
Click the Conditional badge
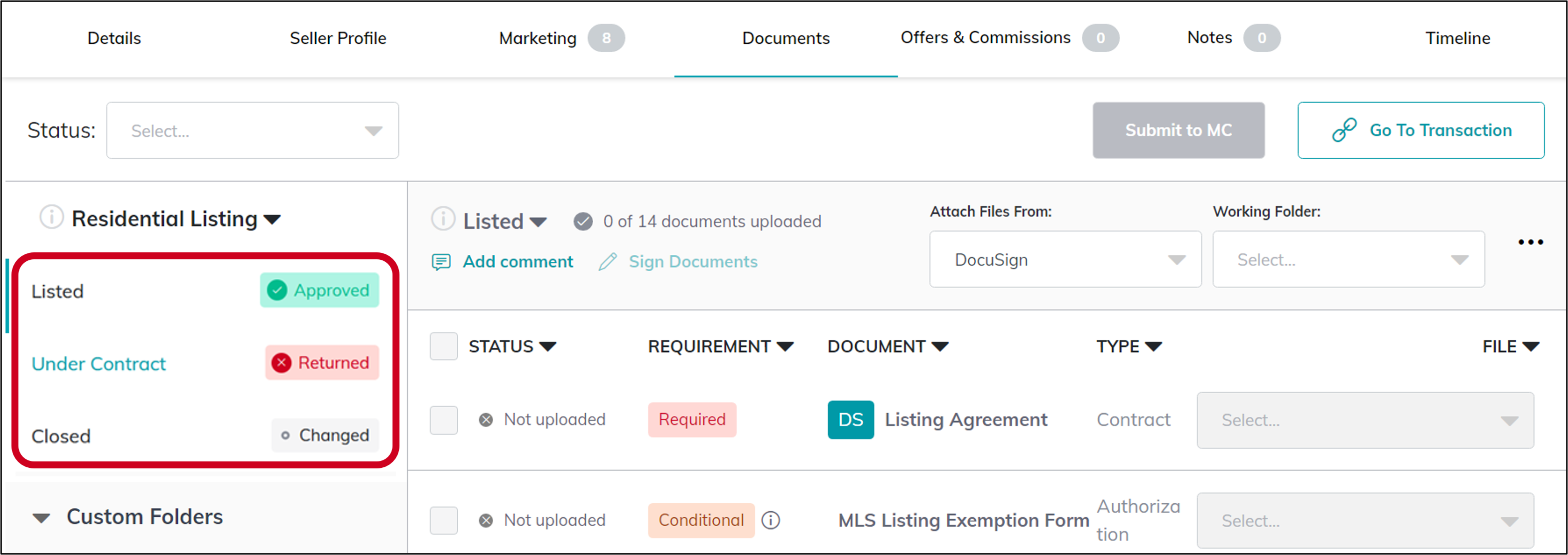[x=701, y=520]
